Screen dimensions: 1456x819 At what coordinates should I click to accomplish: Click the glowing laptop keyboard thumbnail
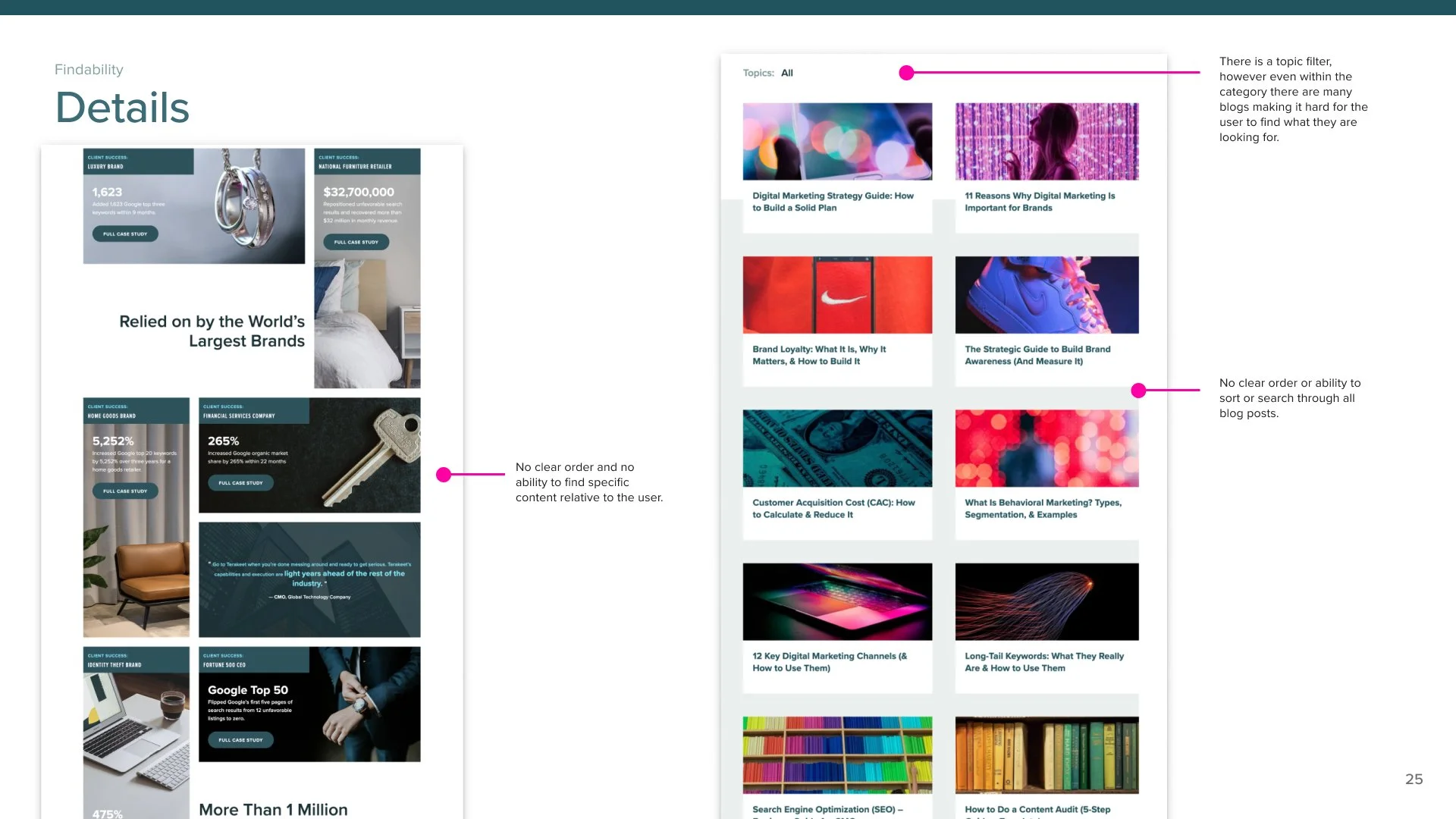coord(837,602)
